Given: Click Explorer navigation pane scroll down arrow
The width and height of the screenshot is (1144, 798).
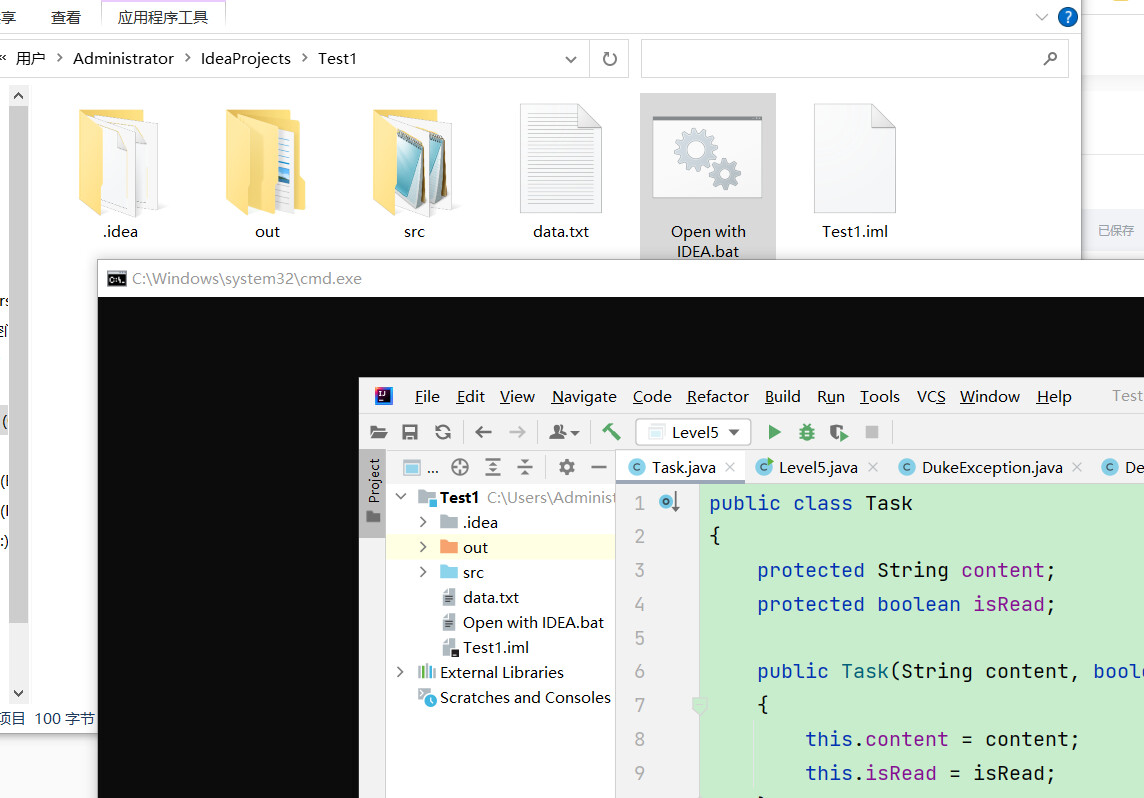Looking at the screenshot, I should point(18,693).
